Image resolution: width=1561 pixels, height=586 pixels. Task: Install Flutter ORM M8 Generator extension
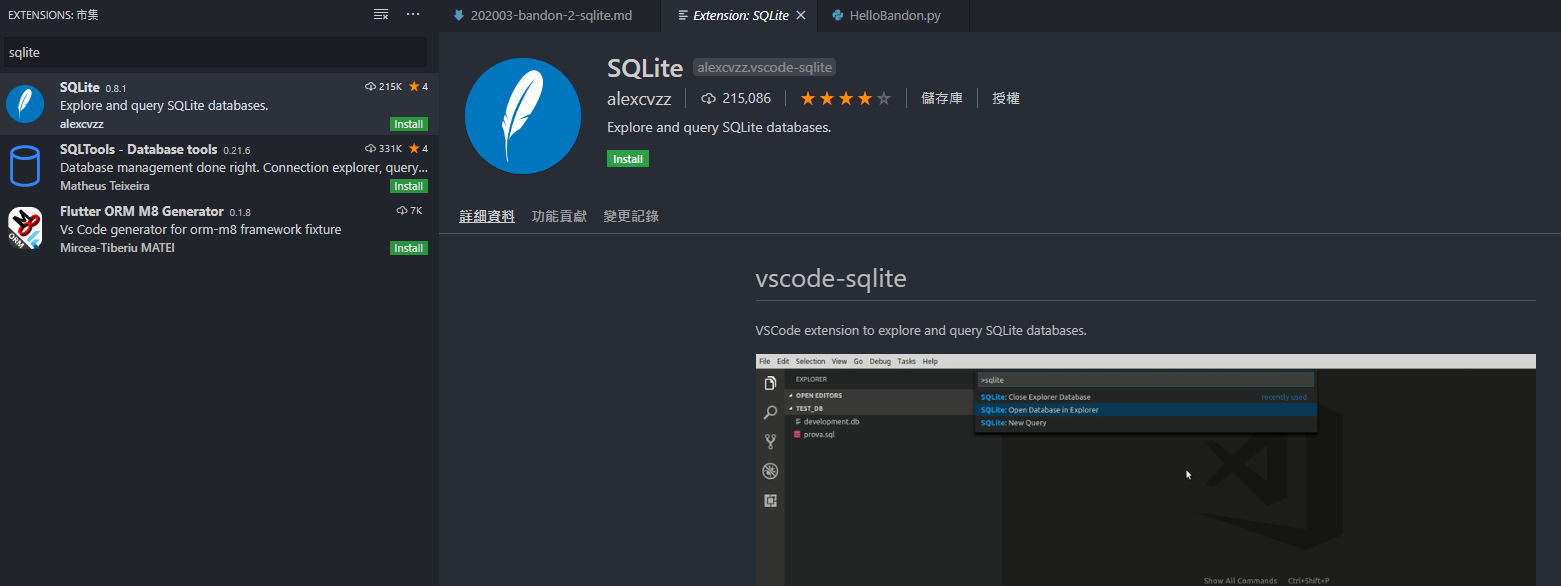408,248
